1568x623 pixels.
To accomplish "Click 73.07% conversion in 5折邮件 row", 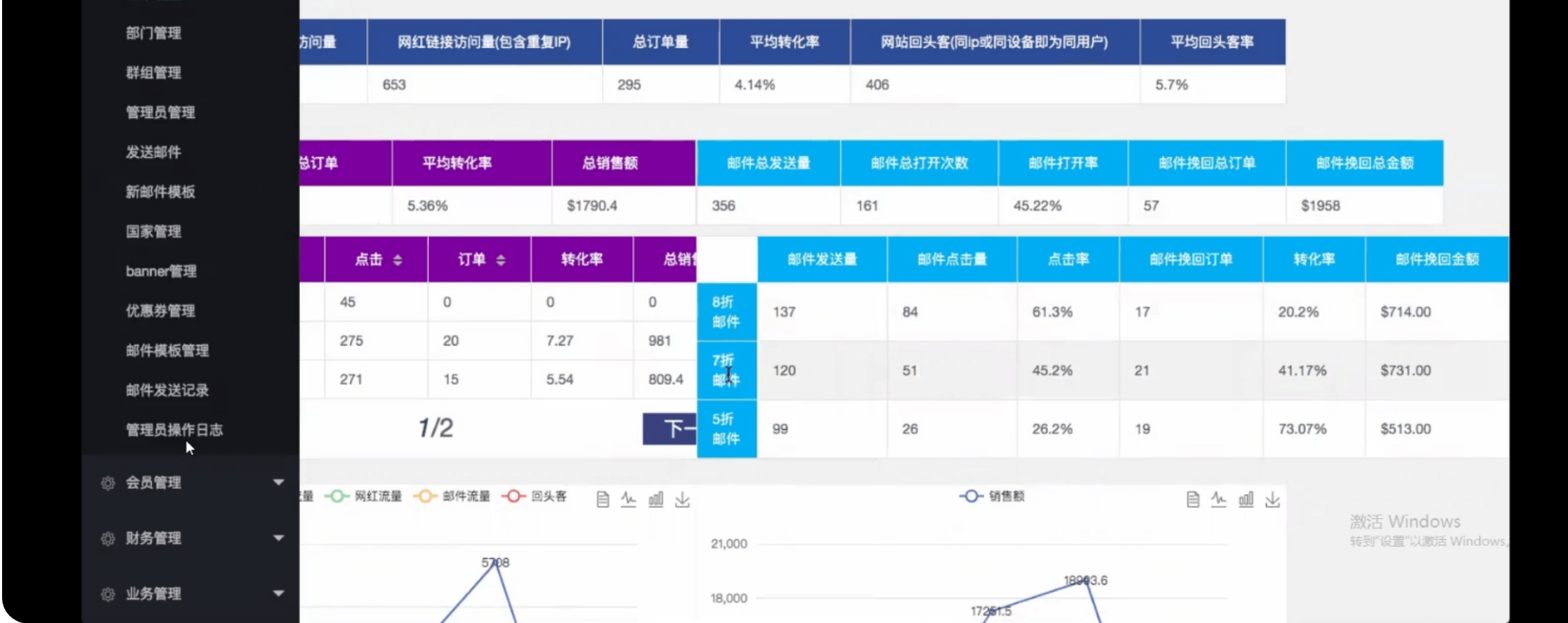I will pos(1302,428).
